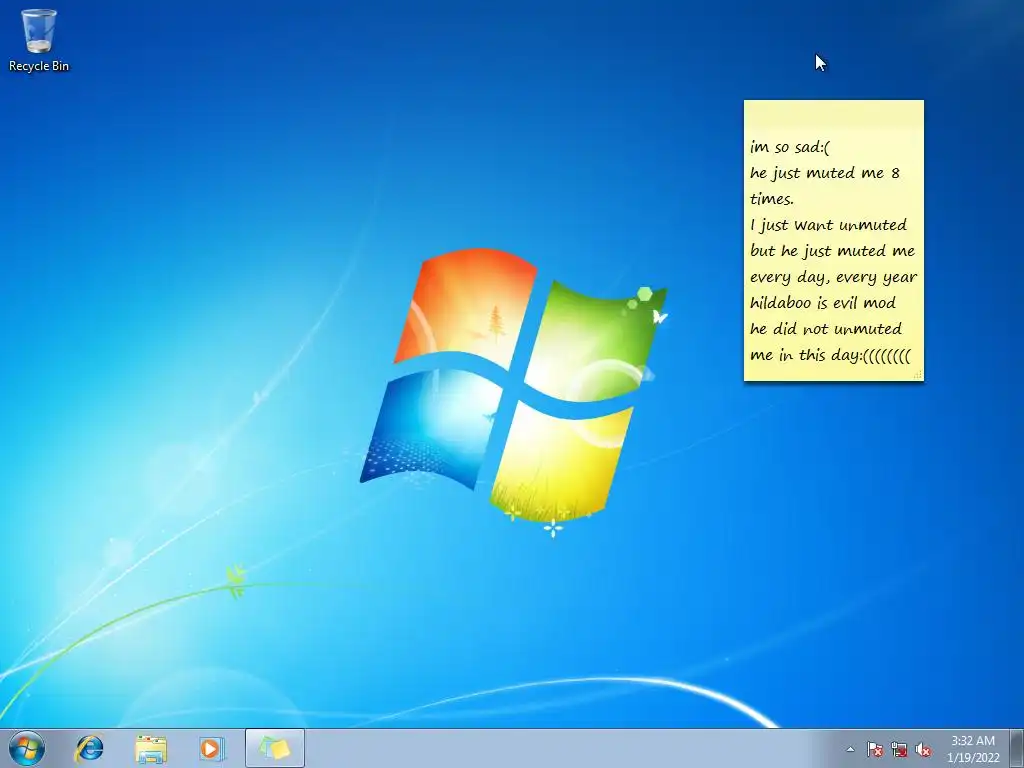This screenshot has width=1024, height=768.
Task: Activate the Sticky Notes taskbar button
Action: click(x=275, y=748)
